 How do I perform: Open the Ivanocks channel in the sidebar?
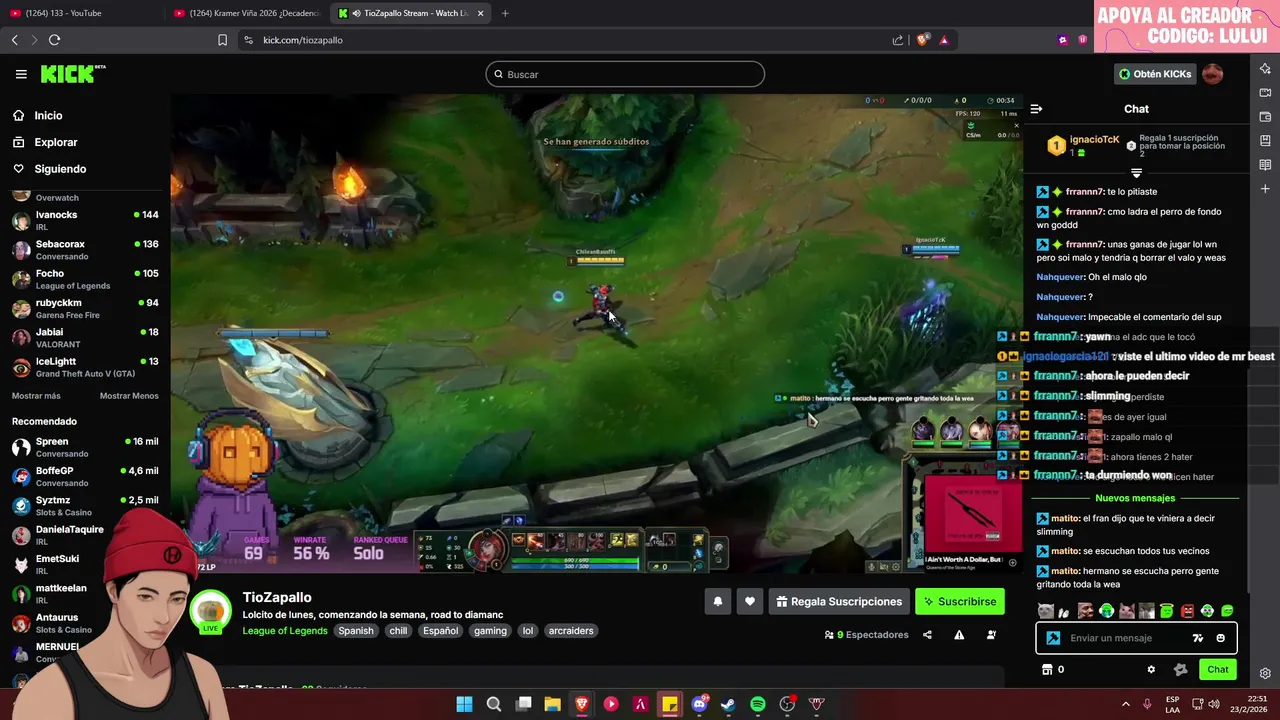85,220
